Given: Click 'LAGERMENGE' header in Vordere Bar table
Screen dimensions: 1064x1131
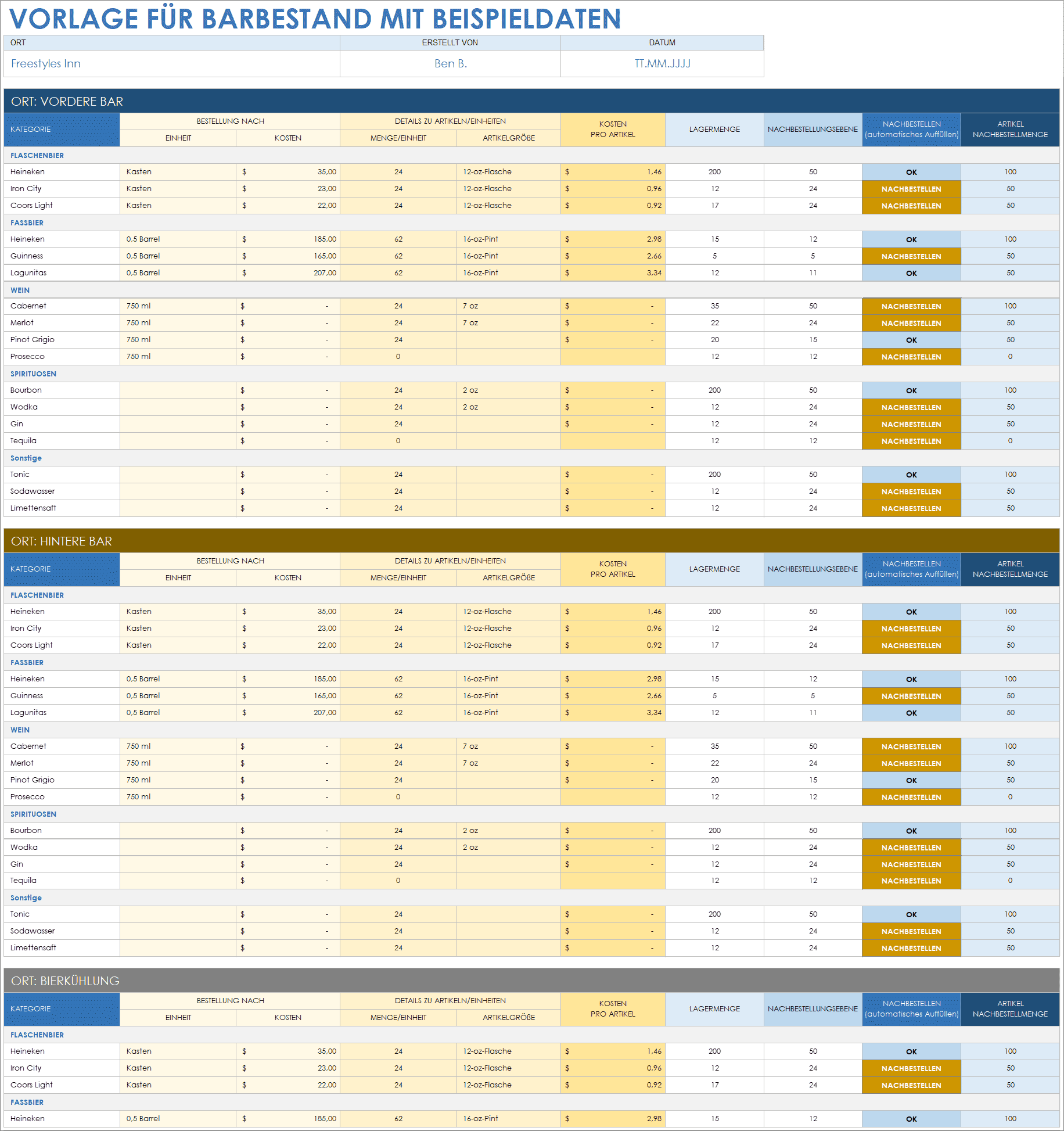Looking at the screenshot, I should (714, 129).
